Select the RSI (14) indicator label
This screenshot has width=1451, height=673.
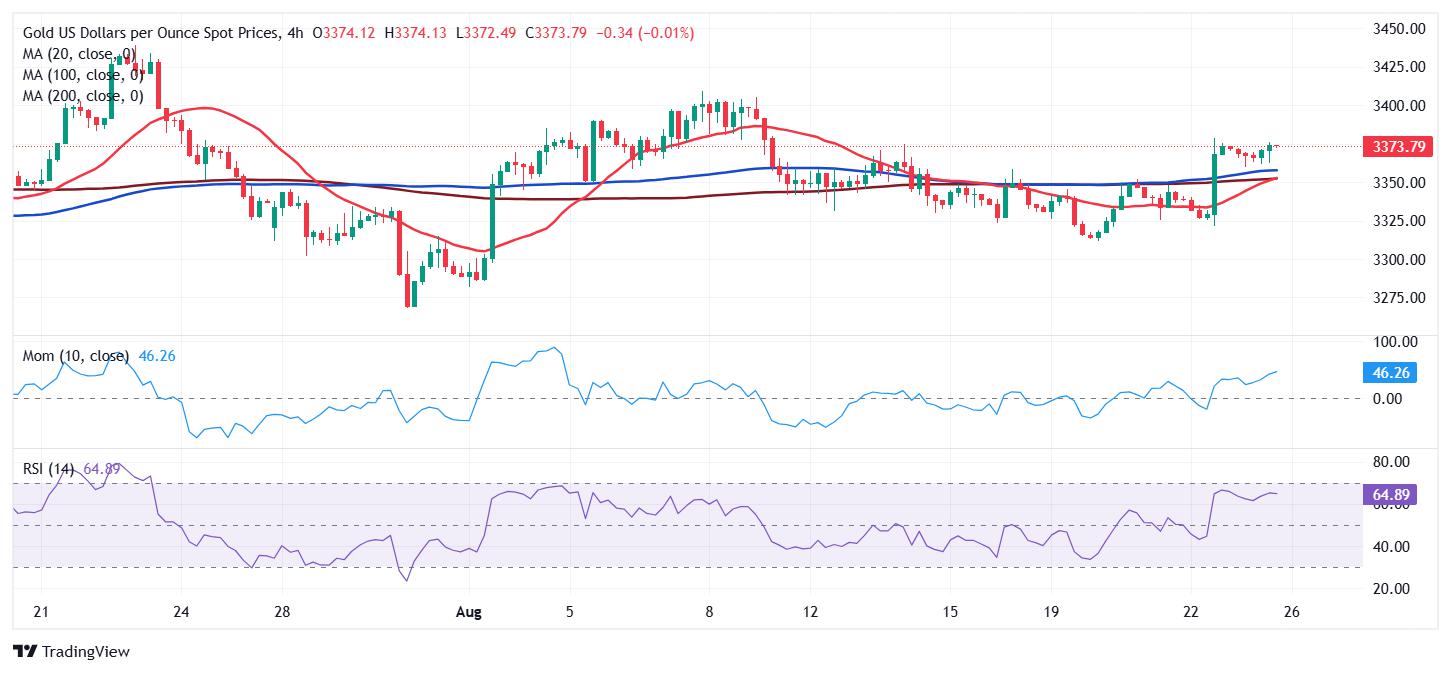[48, 469]
